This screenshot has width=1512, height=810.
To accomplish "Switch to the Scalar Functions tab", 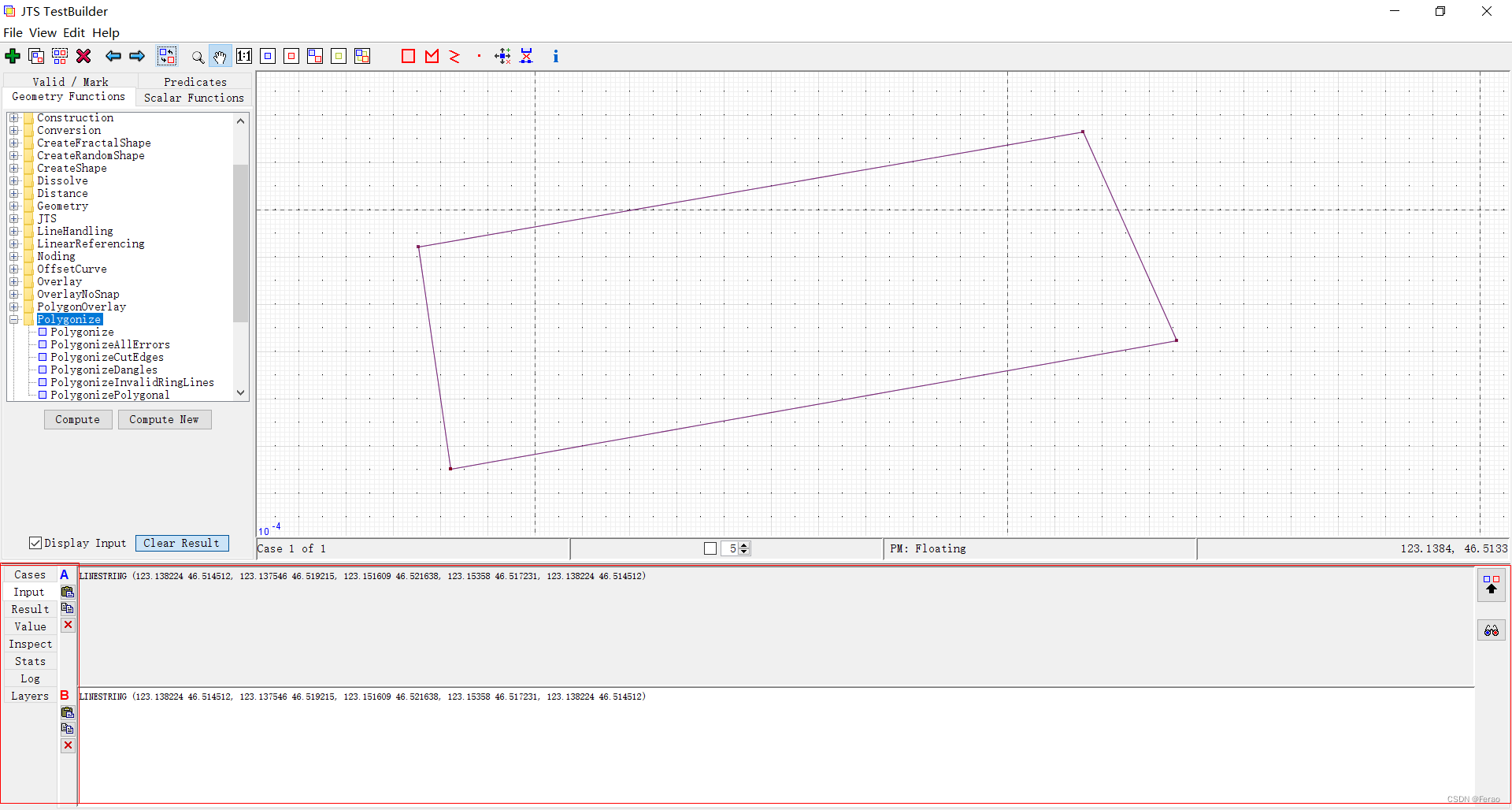I will coord(194,98).
